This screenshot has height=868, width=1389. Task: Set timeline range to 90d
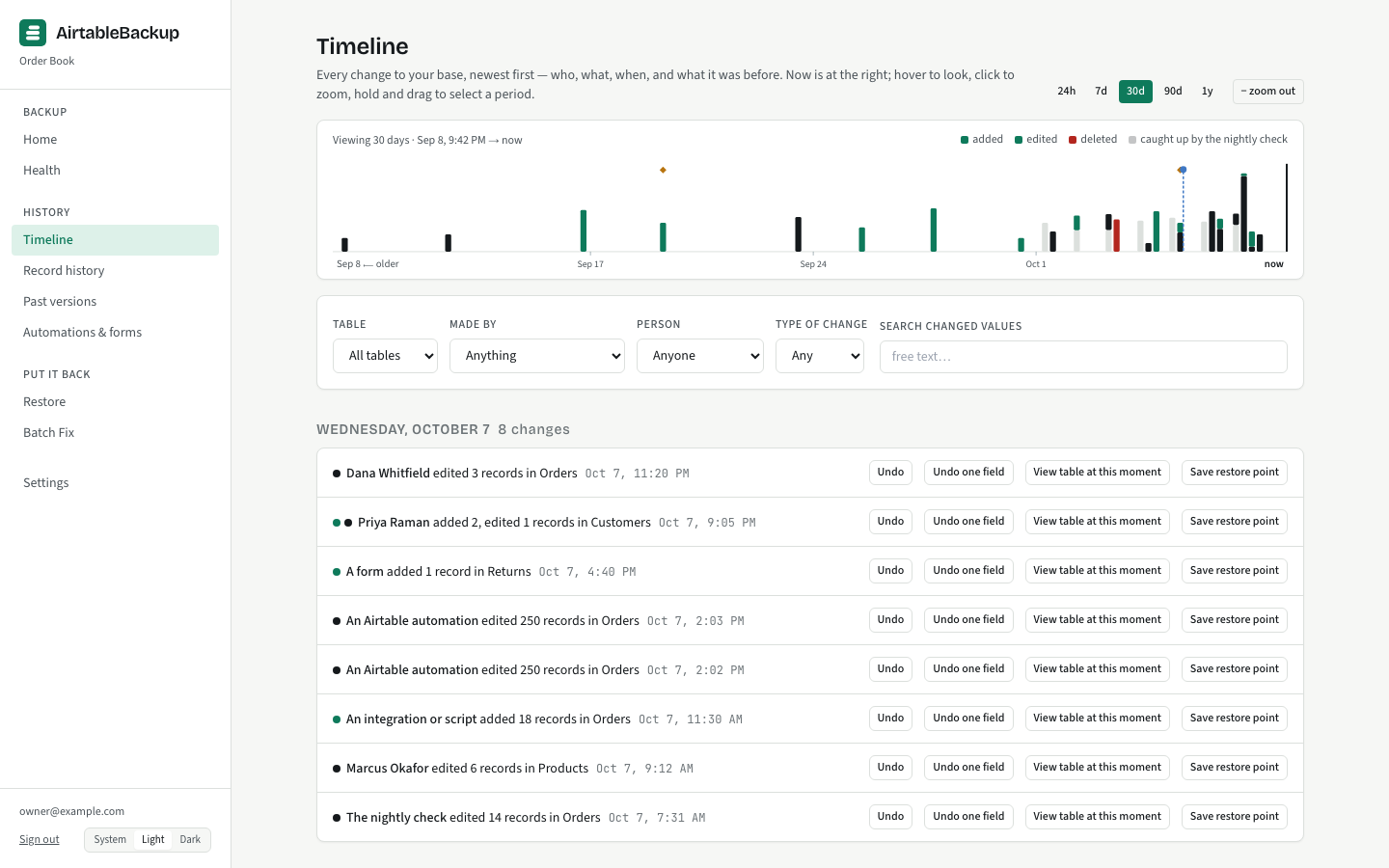click(1173, 92)
